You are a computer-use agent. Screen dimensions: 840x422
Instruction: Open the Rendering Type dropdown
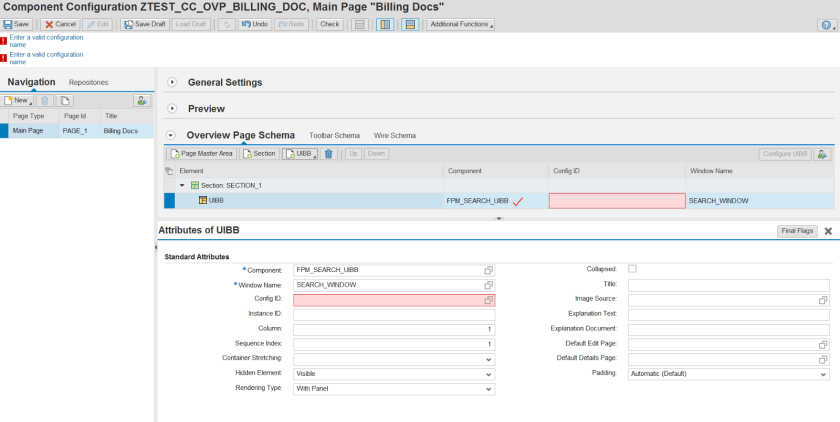point(394,388)
